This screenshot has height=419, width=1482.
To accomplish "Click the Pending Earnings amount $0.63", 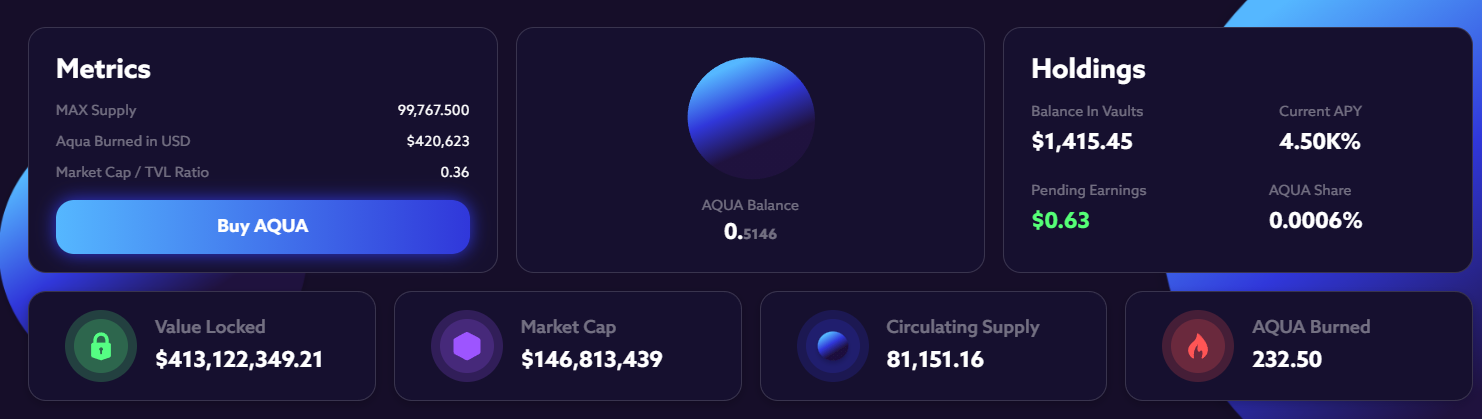I will pyautogui.click(x=1060, y=220).
